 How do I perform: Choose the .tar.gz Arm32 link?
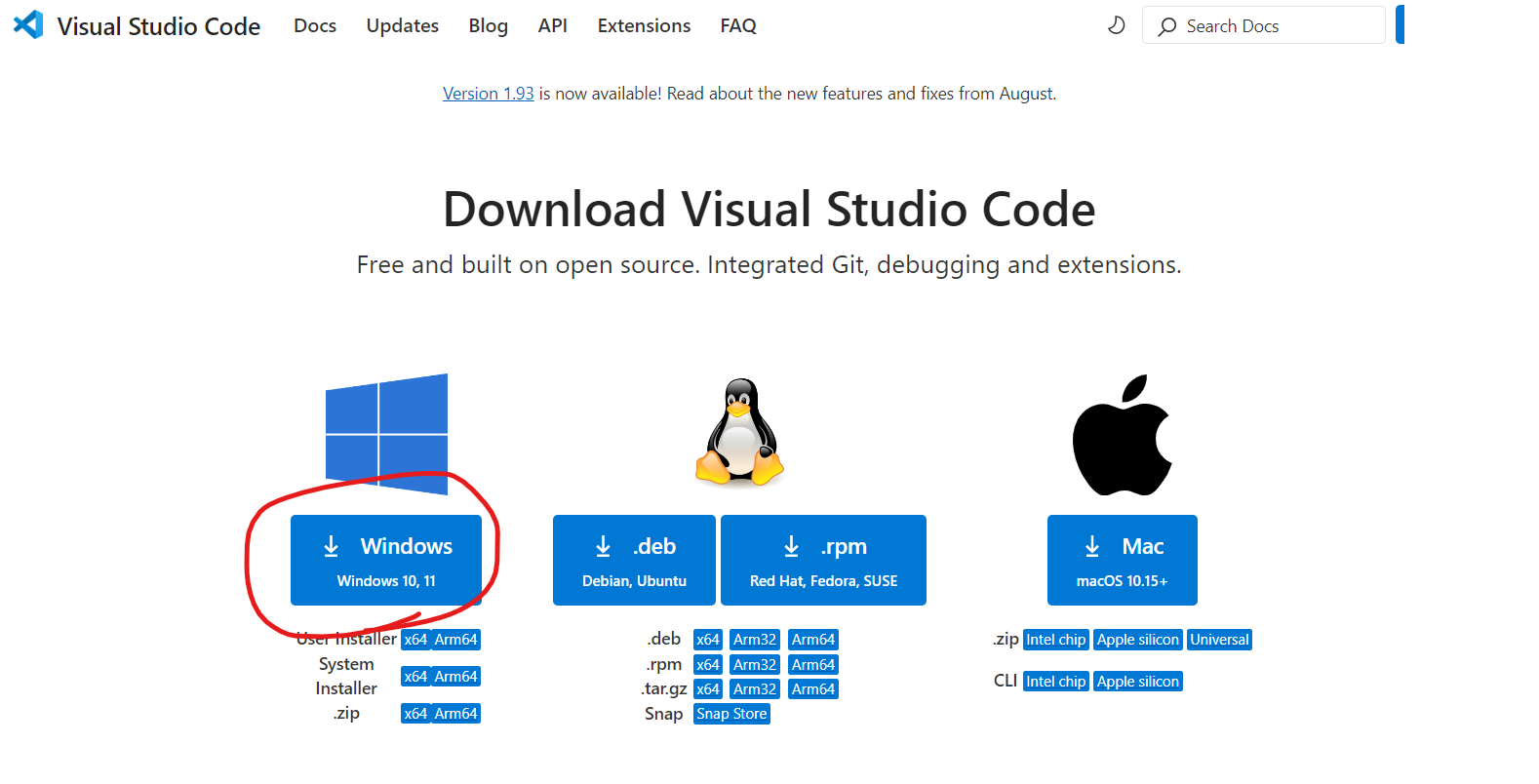click(x=755, y=689)
